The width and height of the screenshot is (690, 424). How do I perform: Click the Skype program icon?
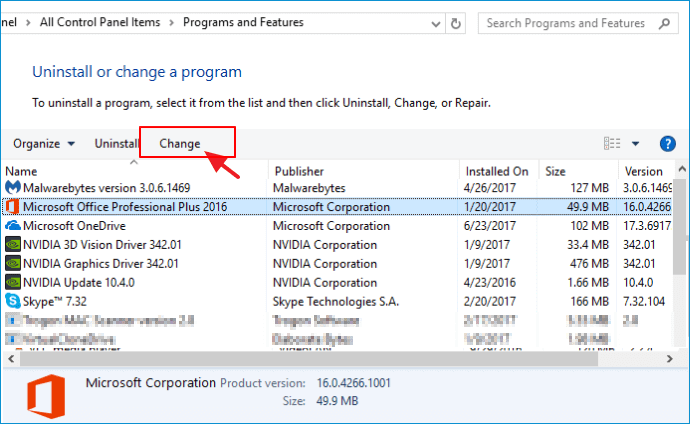coord(13,301)
